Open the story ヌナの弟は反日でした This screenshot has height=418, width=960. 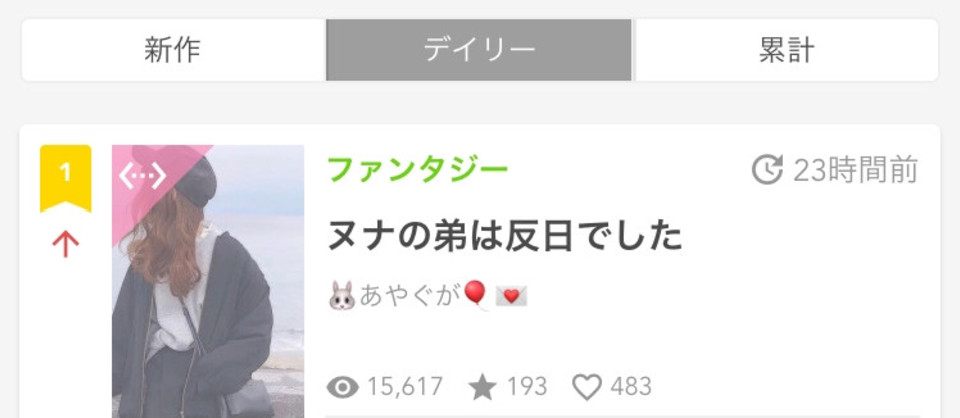pos(504,236)
